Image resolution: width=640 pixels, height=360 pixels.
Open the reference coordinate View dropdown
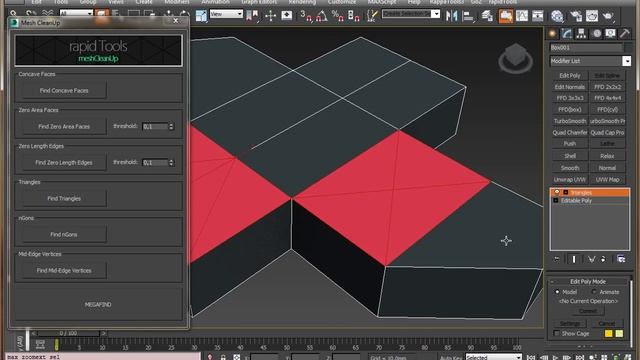(227, 14)
